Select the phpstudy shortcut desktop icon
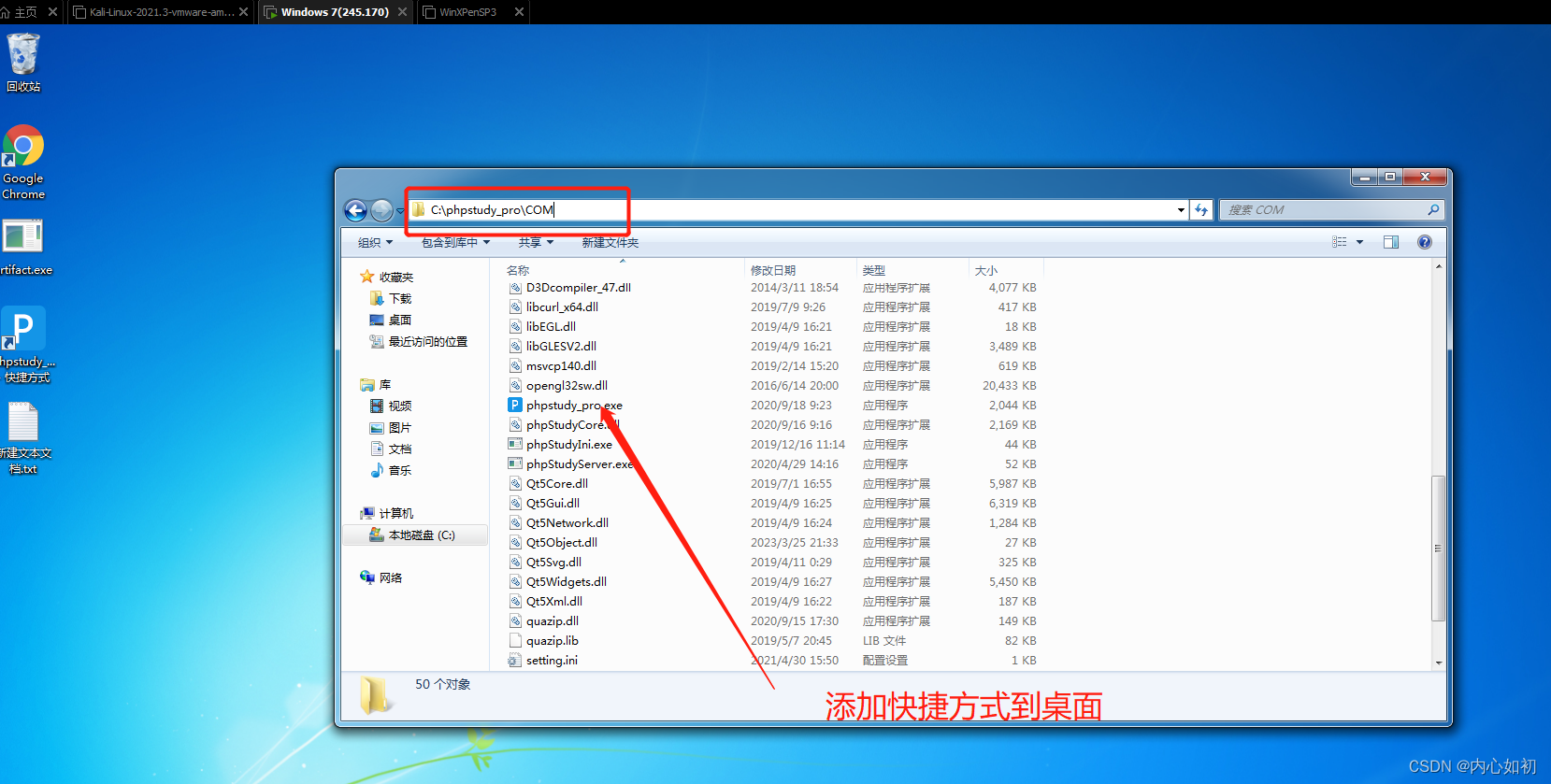Viewport: 1551px width, 784px height. coord(25,344)
